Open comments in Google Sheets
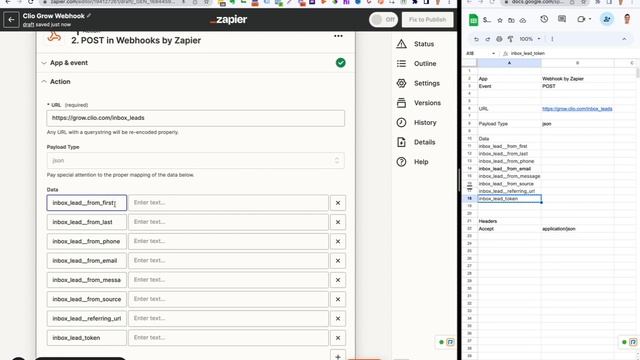 coord(562,19)
